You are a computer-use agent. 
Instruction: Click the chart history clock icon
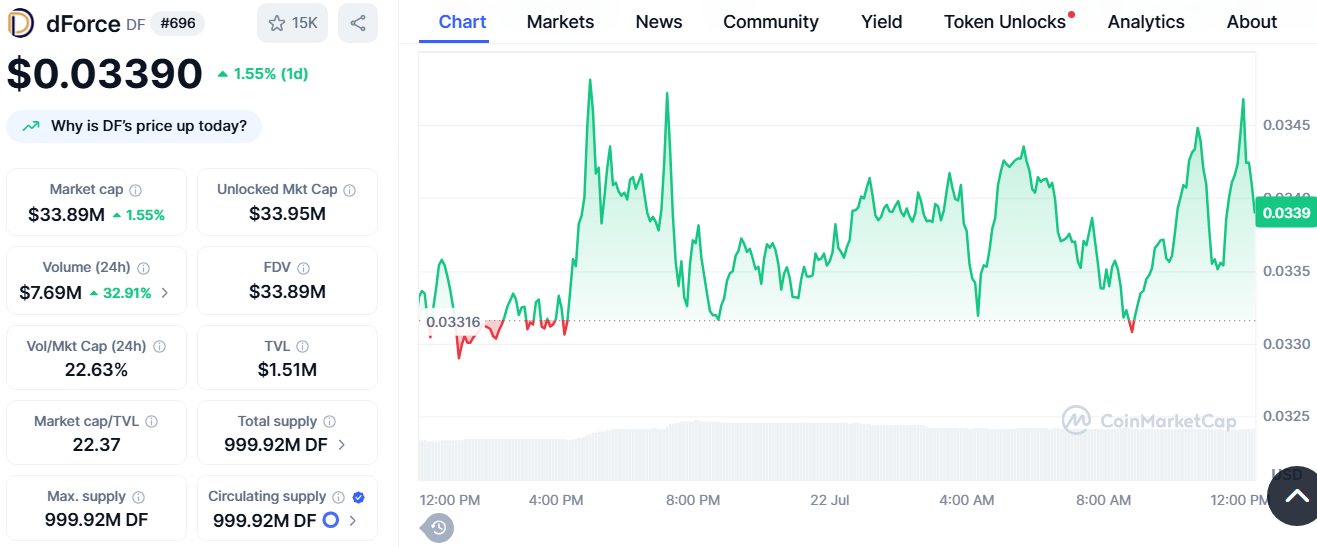438,527
